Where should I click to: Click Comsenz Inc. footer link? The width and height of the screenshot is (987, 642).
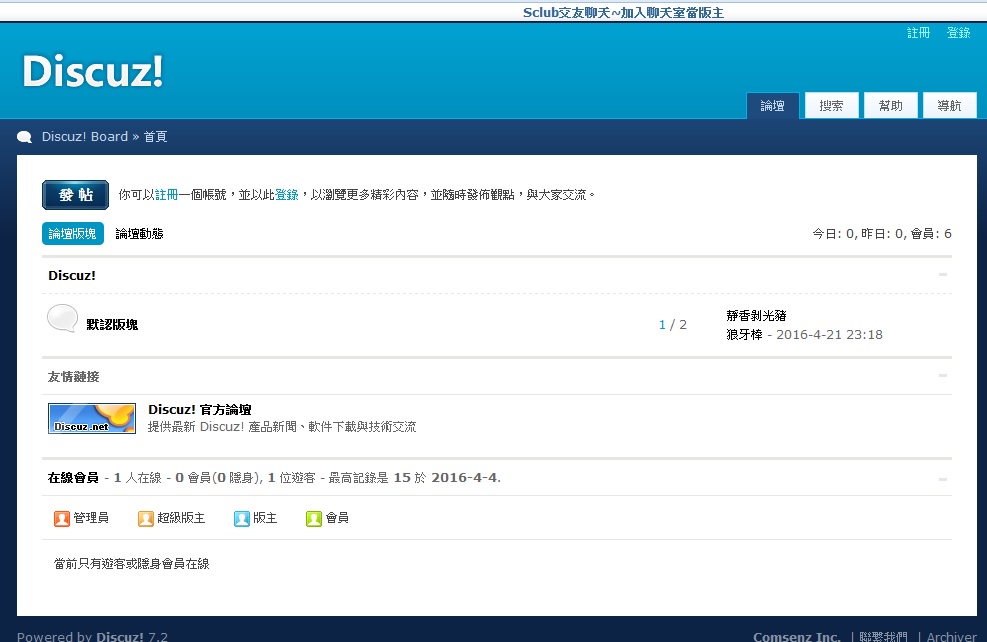(797, 636)
